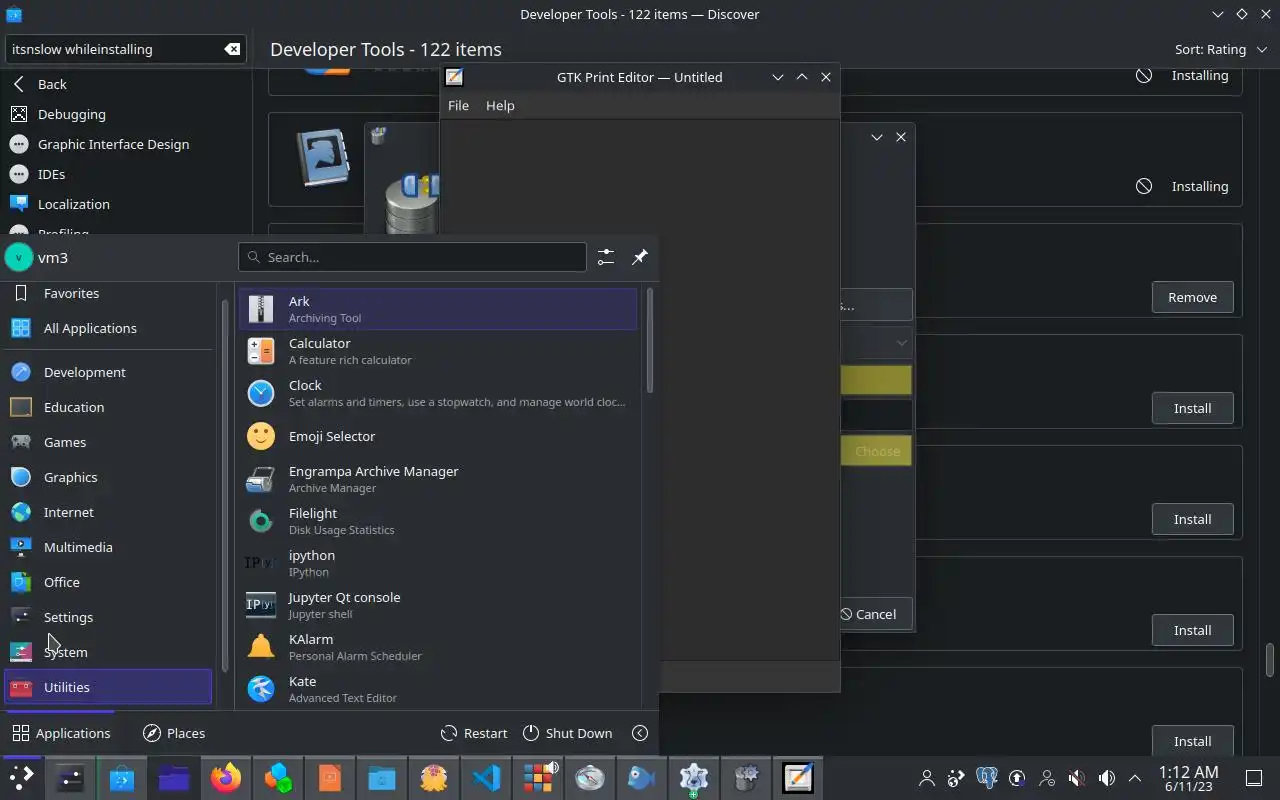The height and width of the screenshot is (800, 1280).
Task: Launch Emoji Selector
Action: click(x=438, y=436)
